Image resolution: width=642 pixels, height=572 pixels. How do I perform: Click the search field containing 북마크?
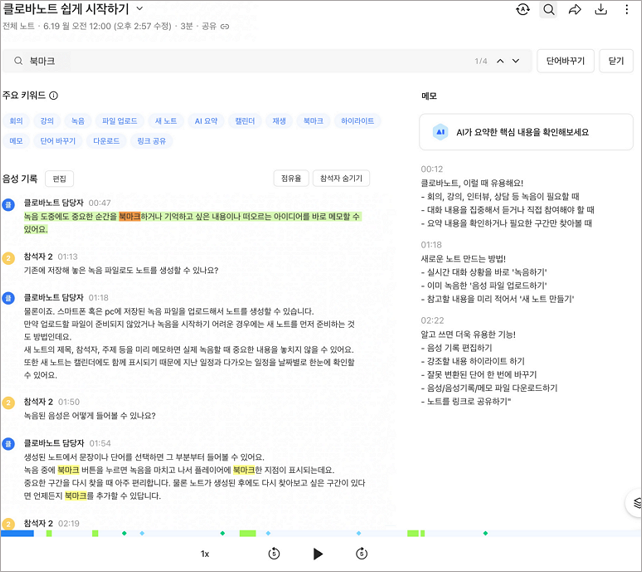click(267, 61)
